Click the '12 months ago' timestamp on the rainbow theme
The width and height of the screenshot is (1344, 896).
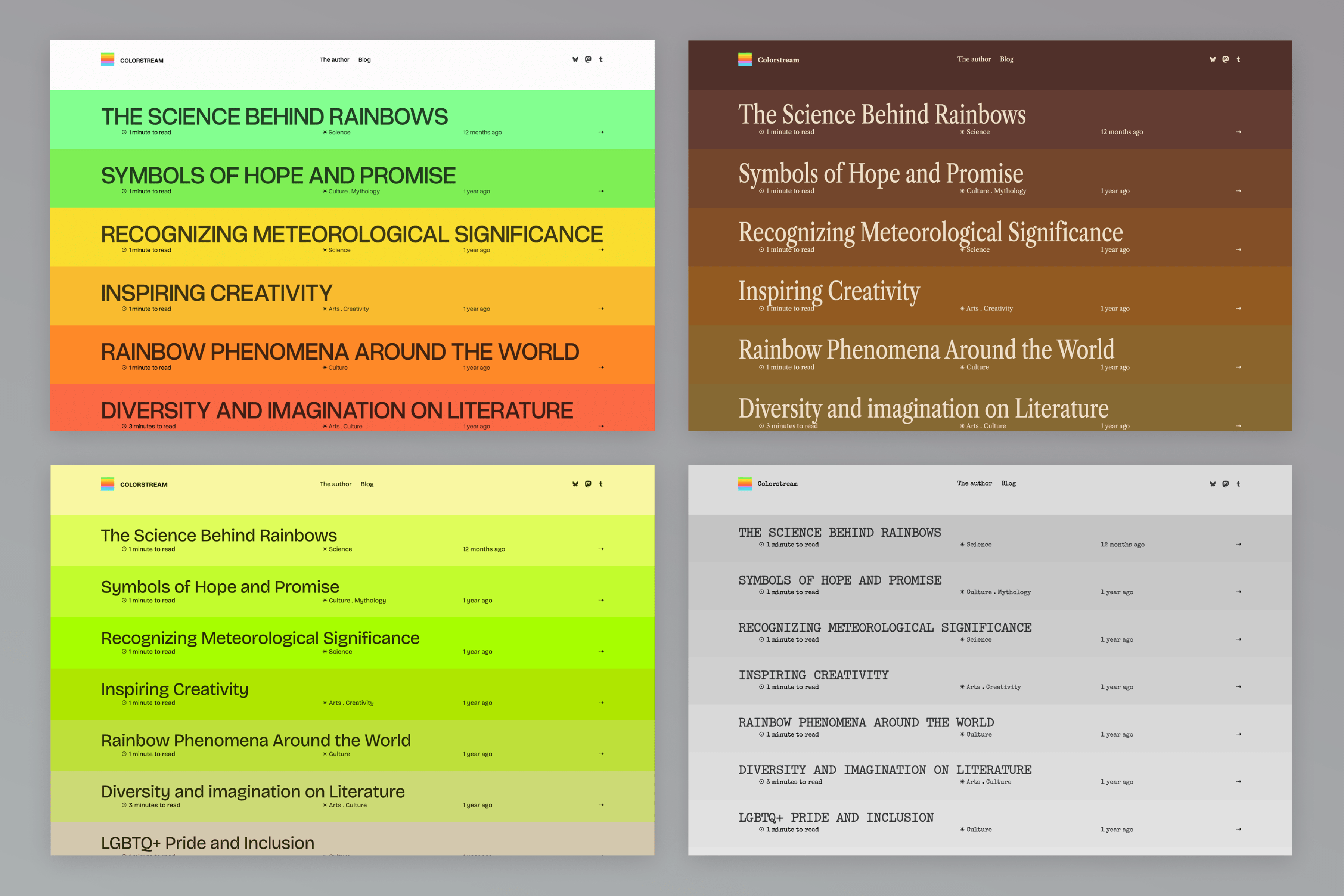tap(482, 132)
